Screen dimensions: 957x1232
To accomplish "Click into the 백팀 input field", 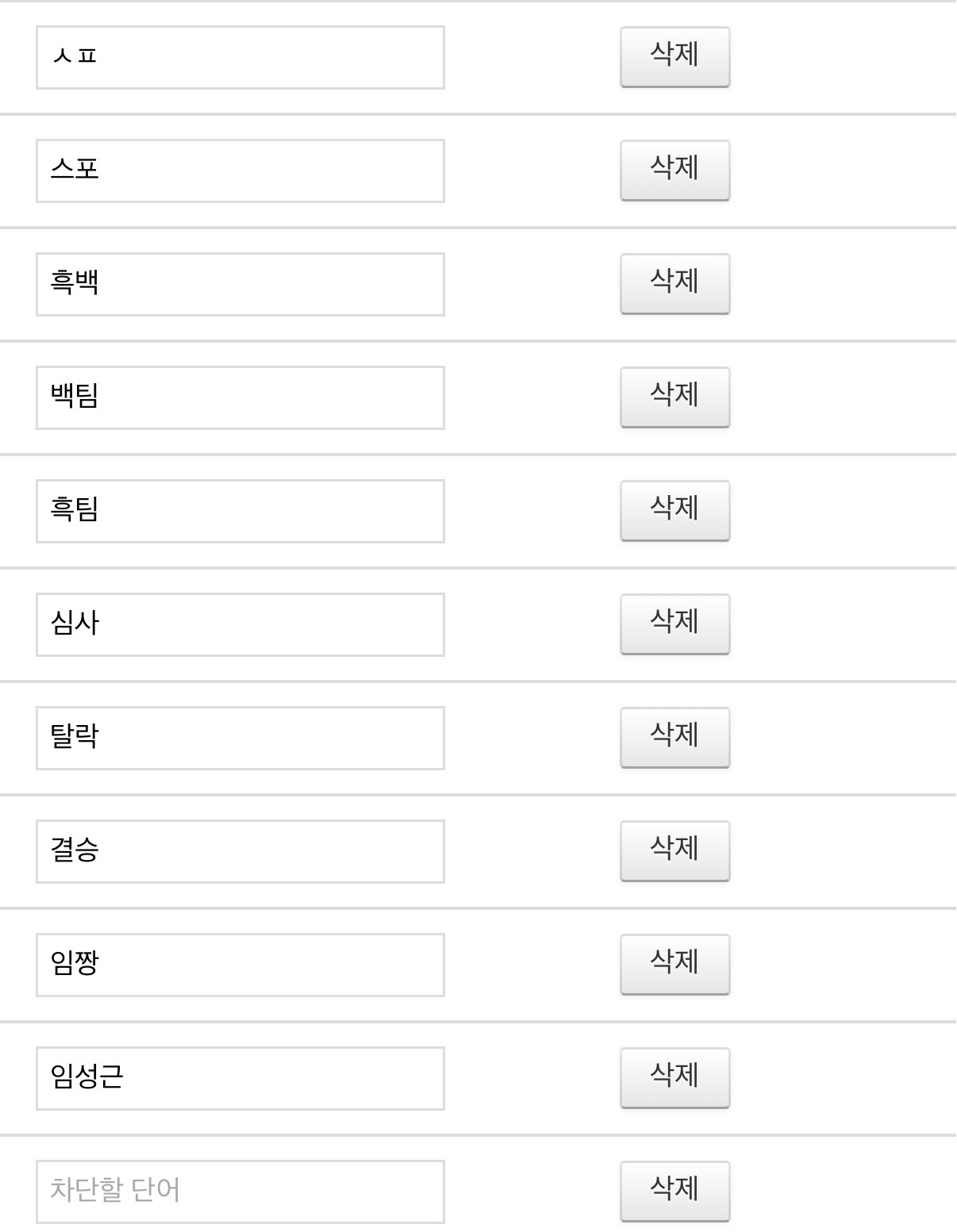I will click(x=240, y=397).
